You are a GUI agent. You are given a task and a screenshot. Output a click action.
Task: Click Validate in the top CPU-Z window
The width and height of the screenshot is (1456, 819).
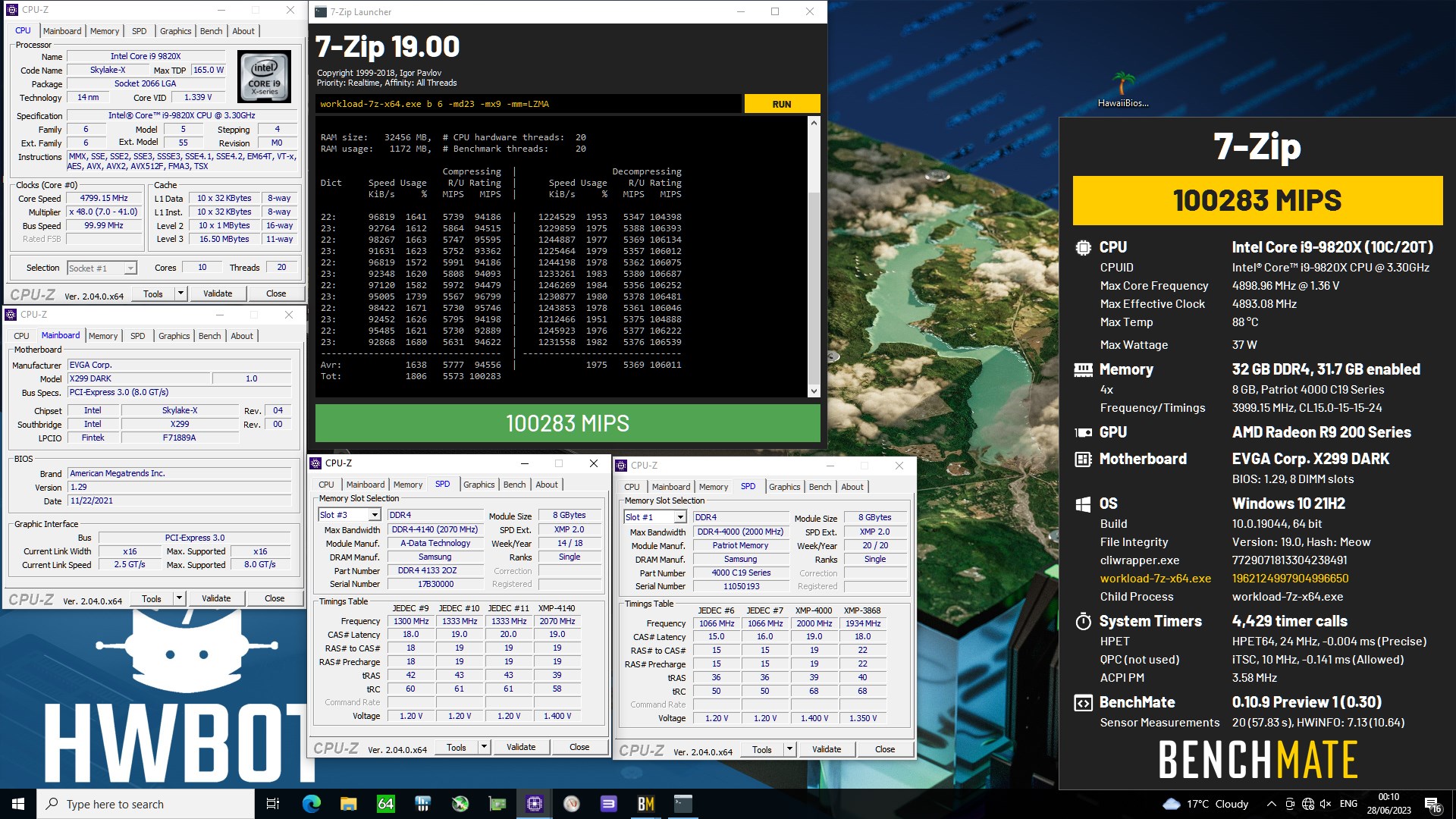click(x=218, y=293)
